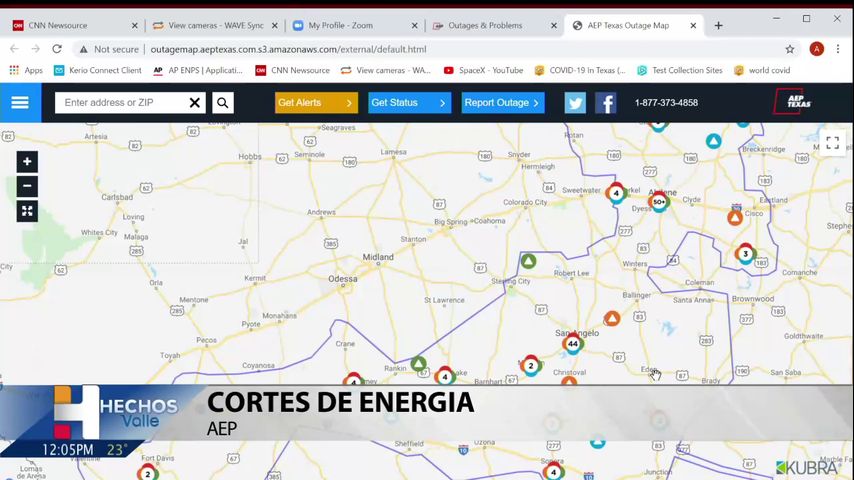Image resolution: width=854 pixels, height=480 pixels.
Task: Expand the Get Alerts button
Action: click(316, 102)
